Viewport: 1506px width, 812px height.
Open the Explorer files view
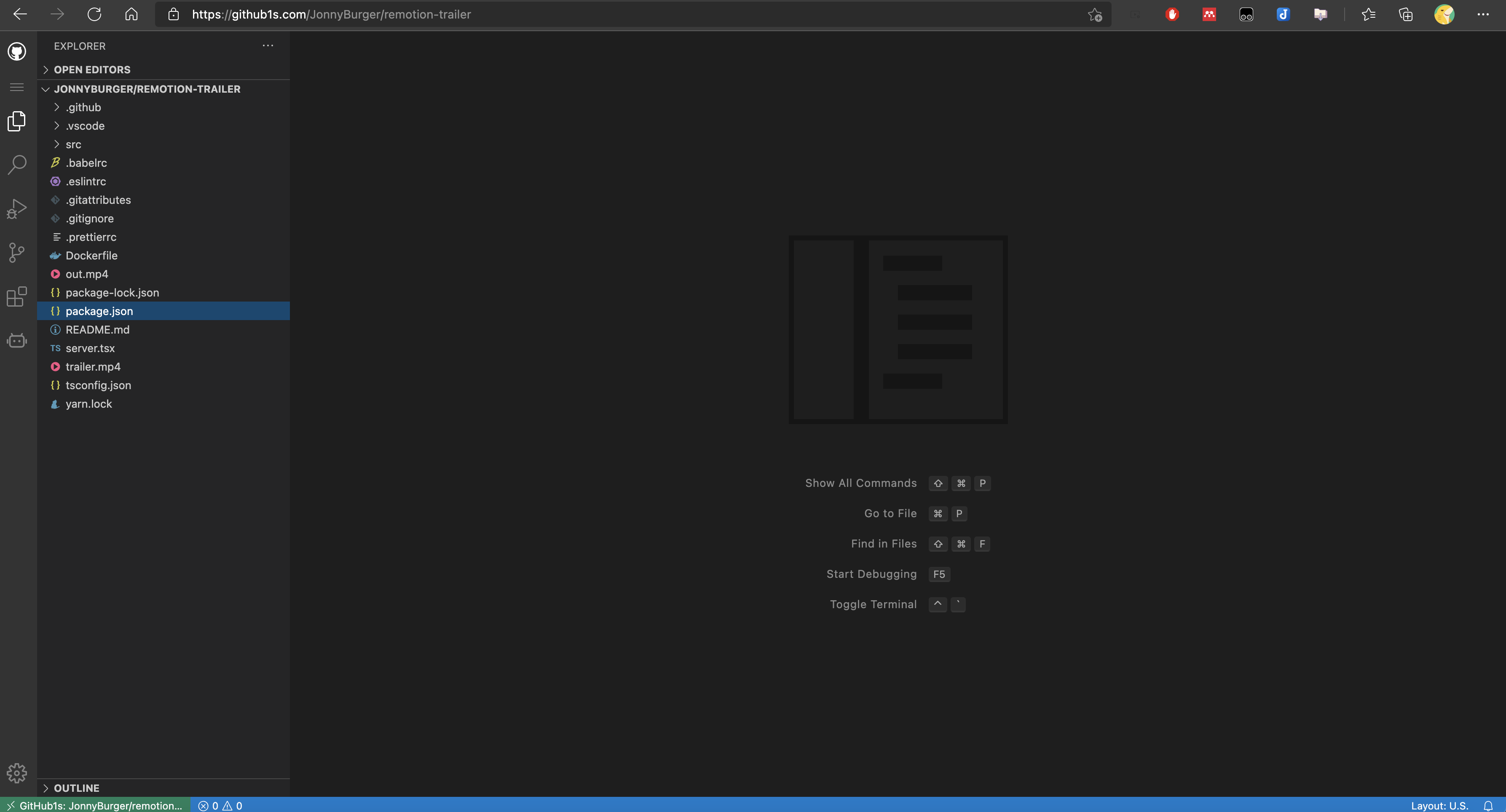click(x=17, y=122)
